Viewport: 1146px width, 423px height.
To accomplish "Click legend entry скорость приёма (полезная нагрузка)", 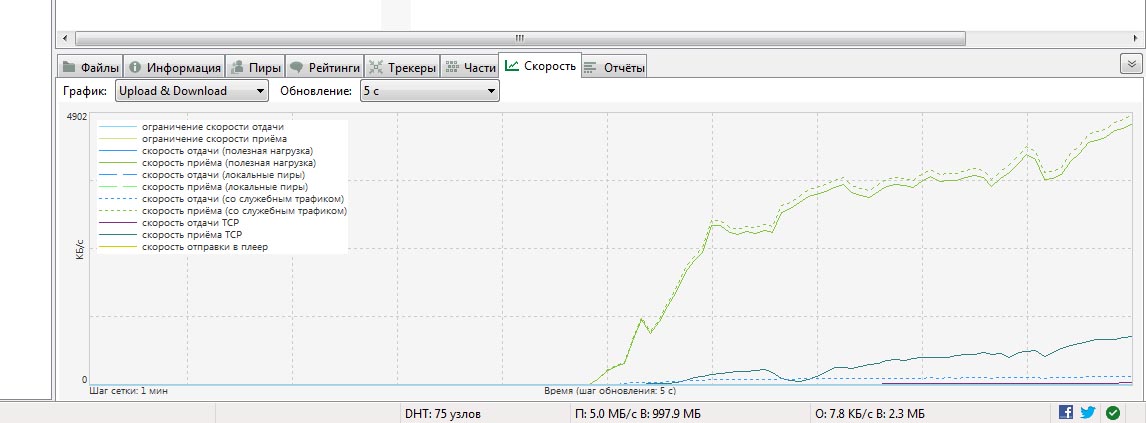I will 229,163.
